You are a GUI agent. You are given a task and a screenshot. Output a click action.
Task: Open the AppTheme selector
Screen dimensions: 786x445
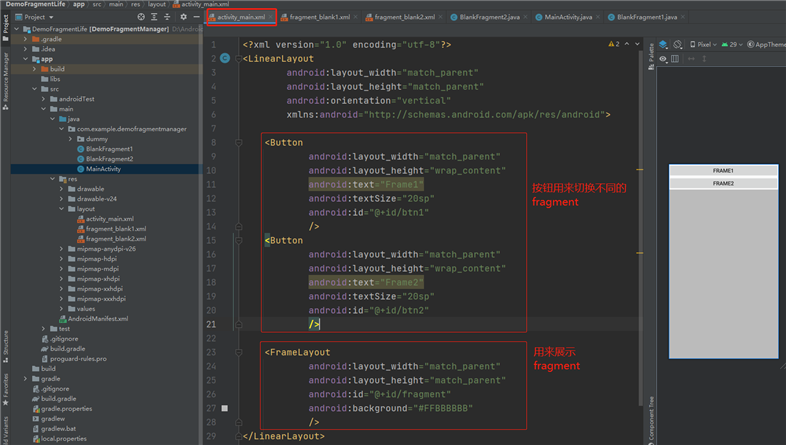point(766,45)
